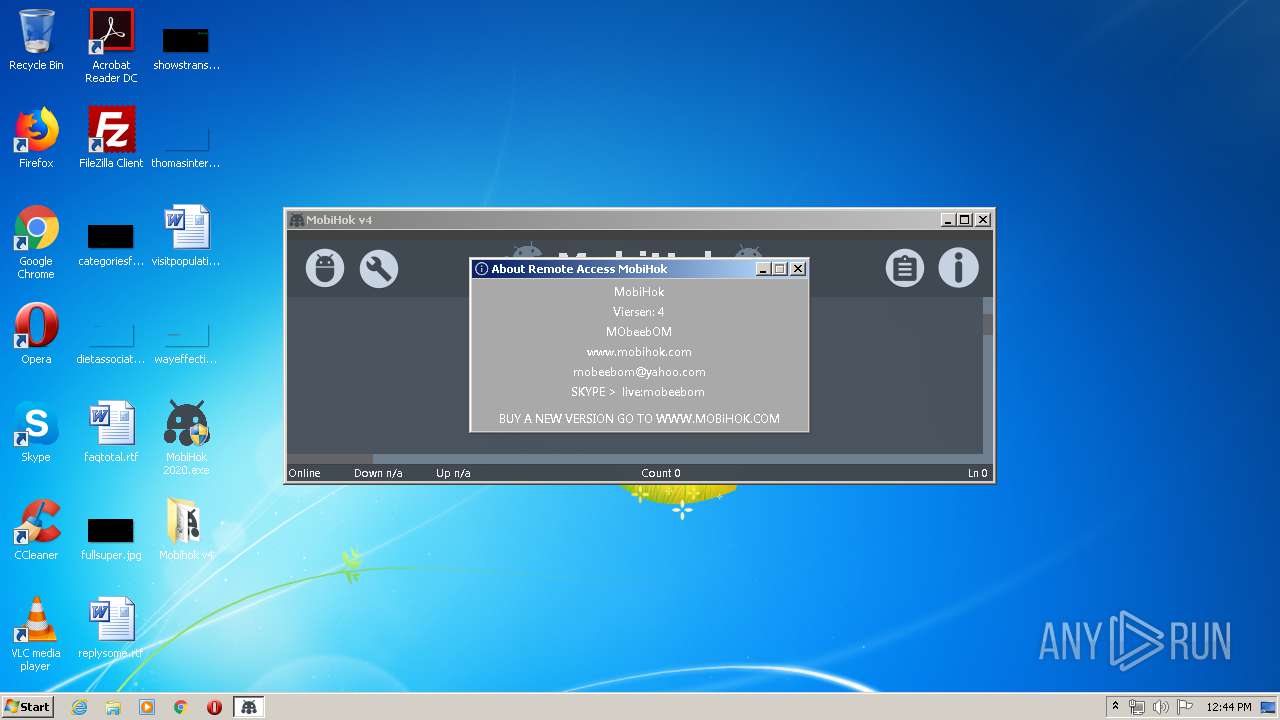The width and height of the screenshot is (1280, 720).
Task: Click Up n/a status bar entry
Action: point(453,473)
